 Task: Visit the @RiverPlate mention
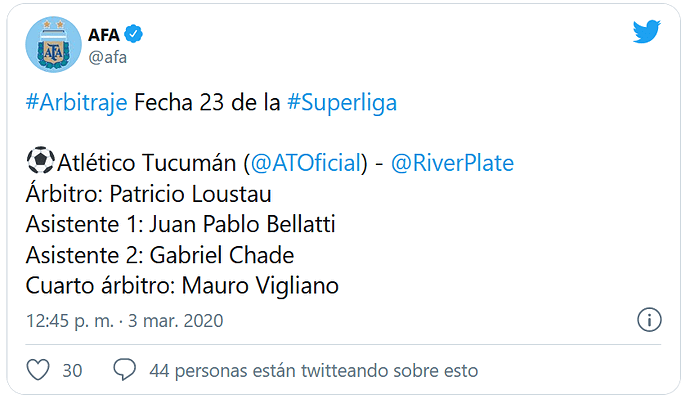452,163
